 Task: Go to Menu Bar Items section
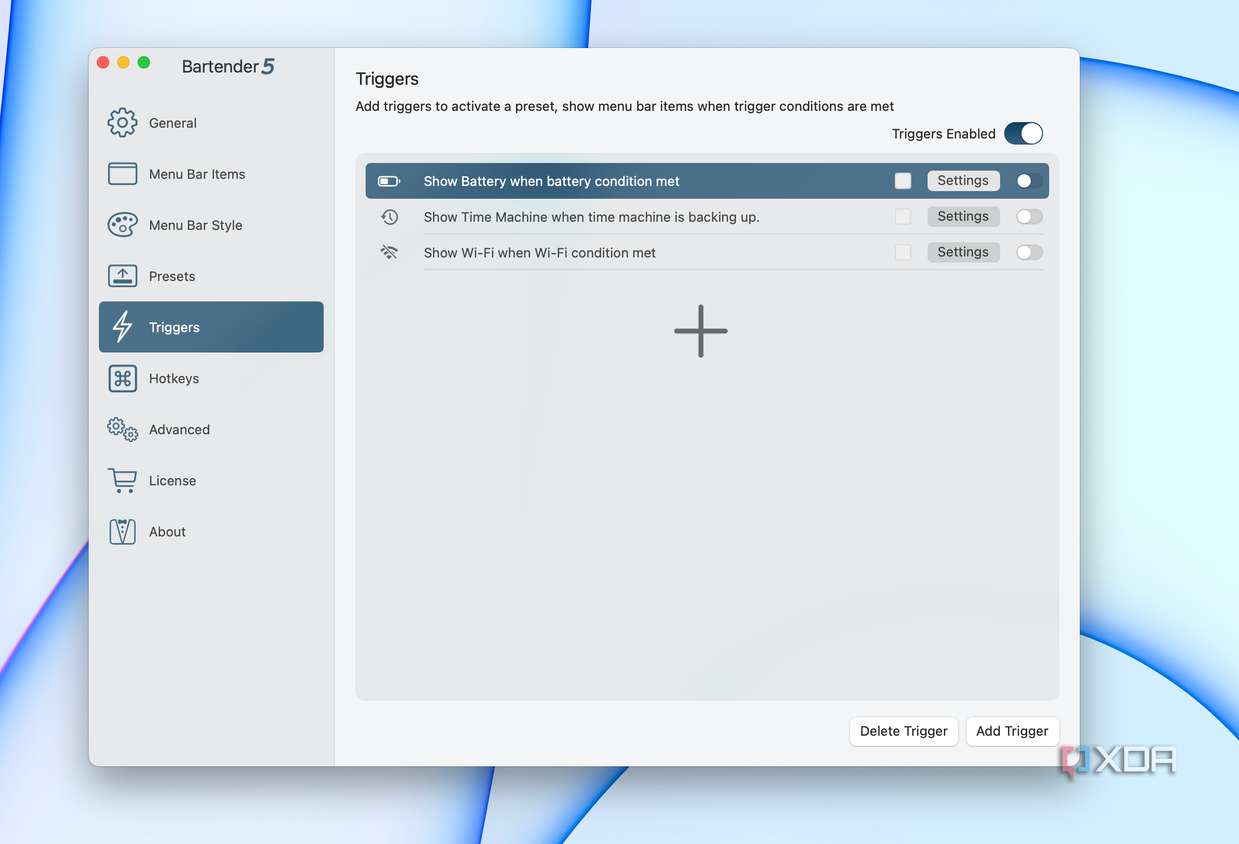click(197, 174)
